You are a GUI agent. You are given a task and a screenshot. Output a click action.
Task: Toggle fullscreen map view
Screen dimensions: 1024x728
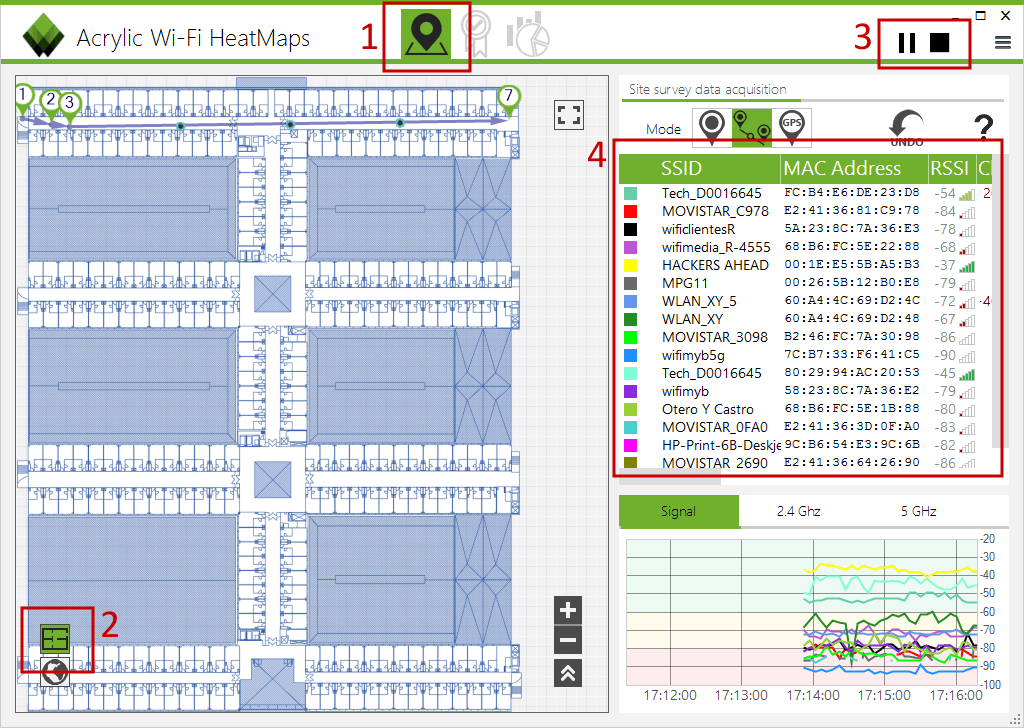[x=569, y=115]
